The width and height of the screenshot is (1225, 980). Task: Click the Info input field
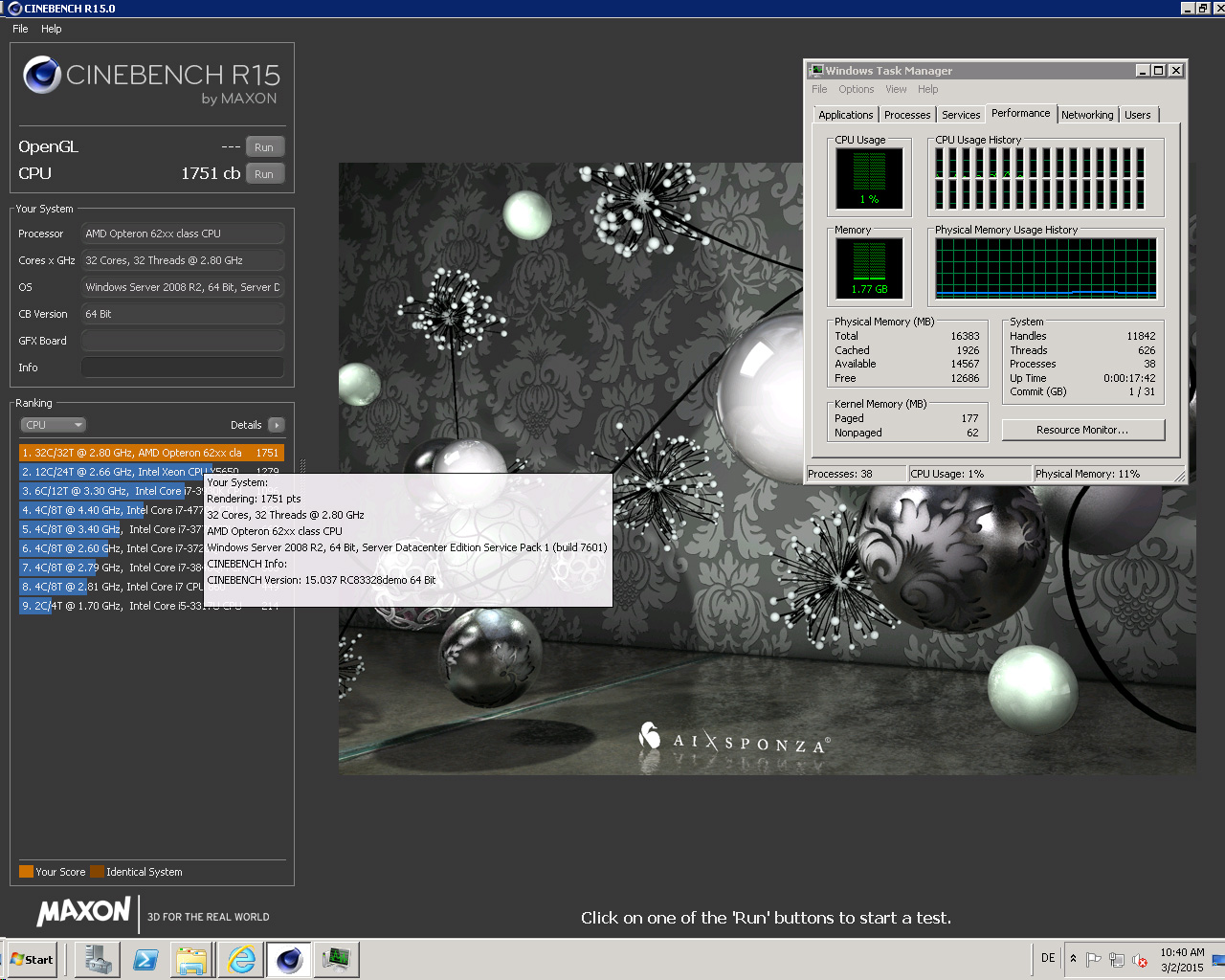click(182, 367)
